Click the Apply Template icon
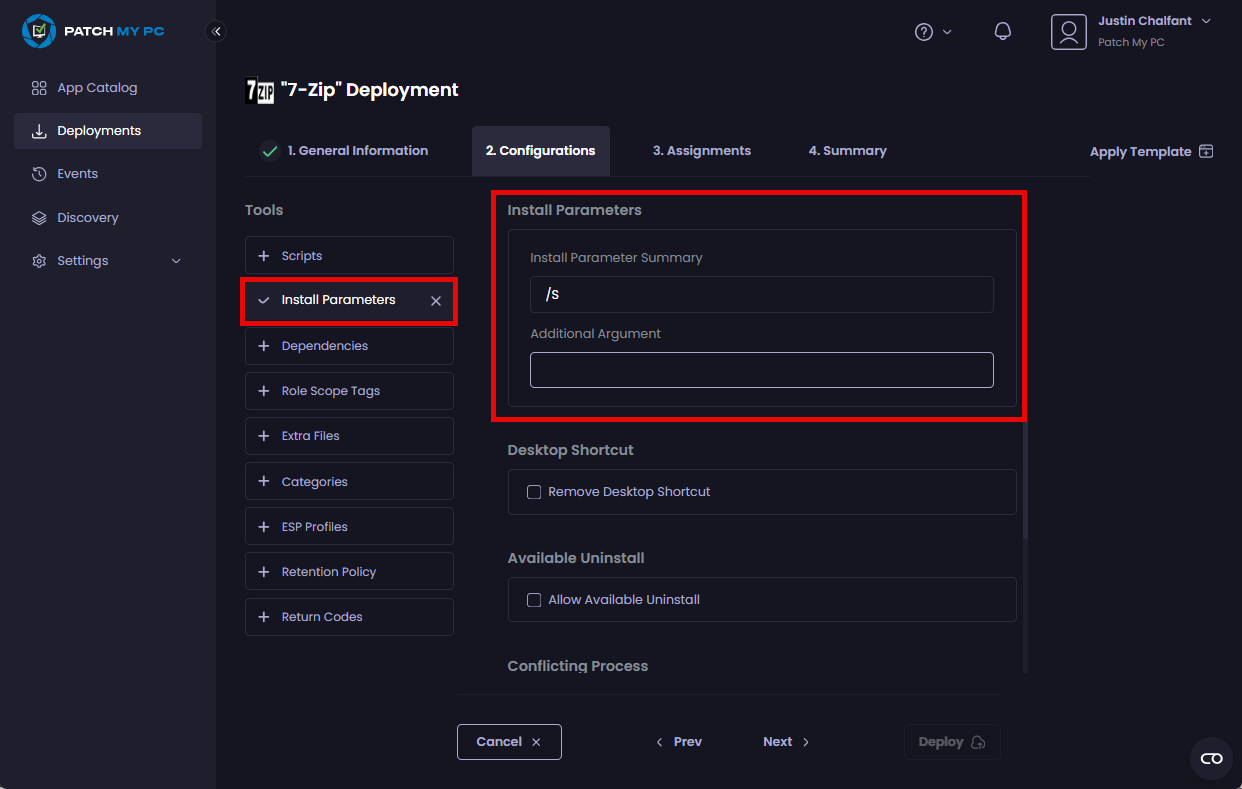1242x789 pixels. tap(1206, 151)
